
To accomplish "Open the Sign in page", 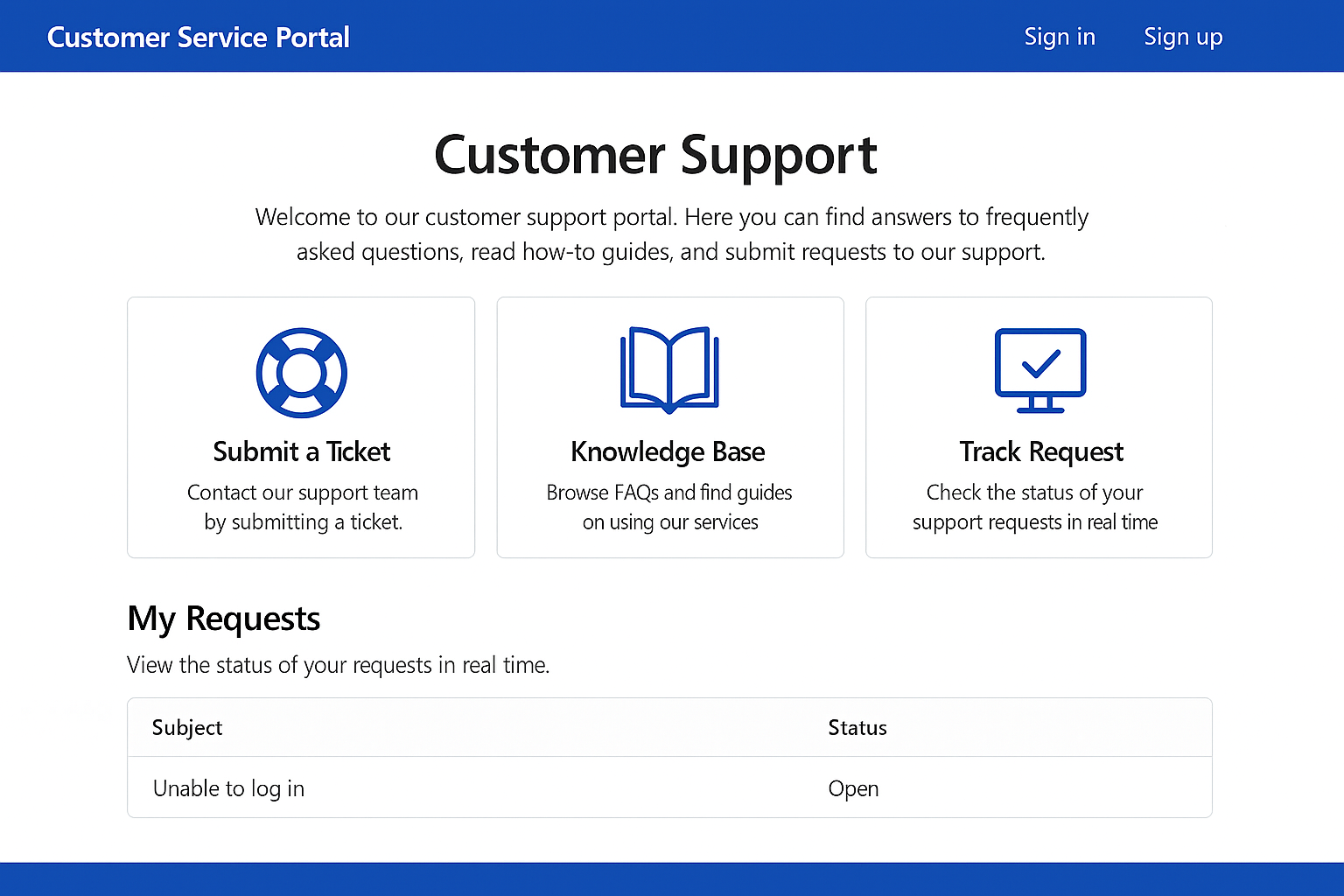I will click(1060, 37).
